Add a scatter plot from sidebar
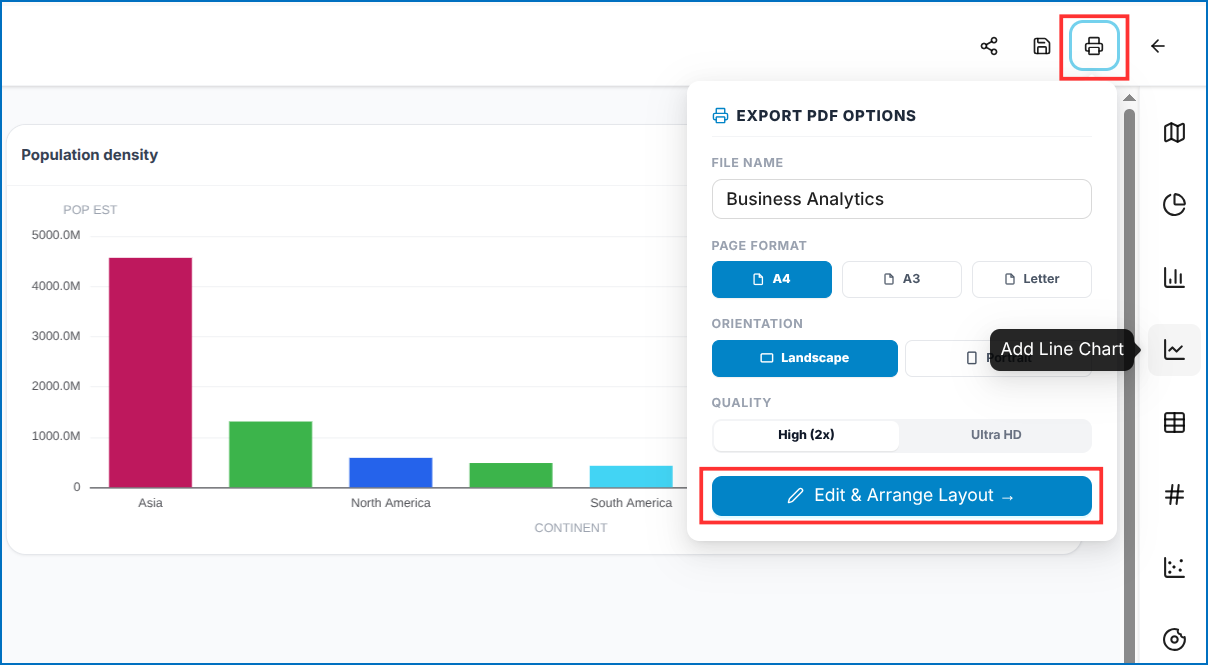The width and height of the screenshot is (1208, 665). (1174, 567)
